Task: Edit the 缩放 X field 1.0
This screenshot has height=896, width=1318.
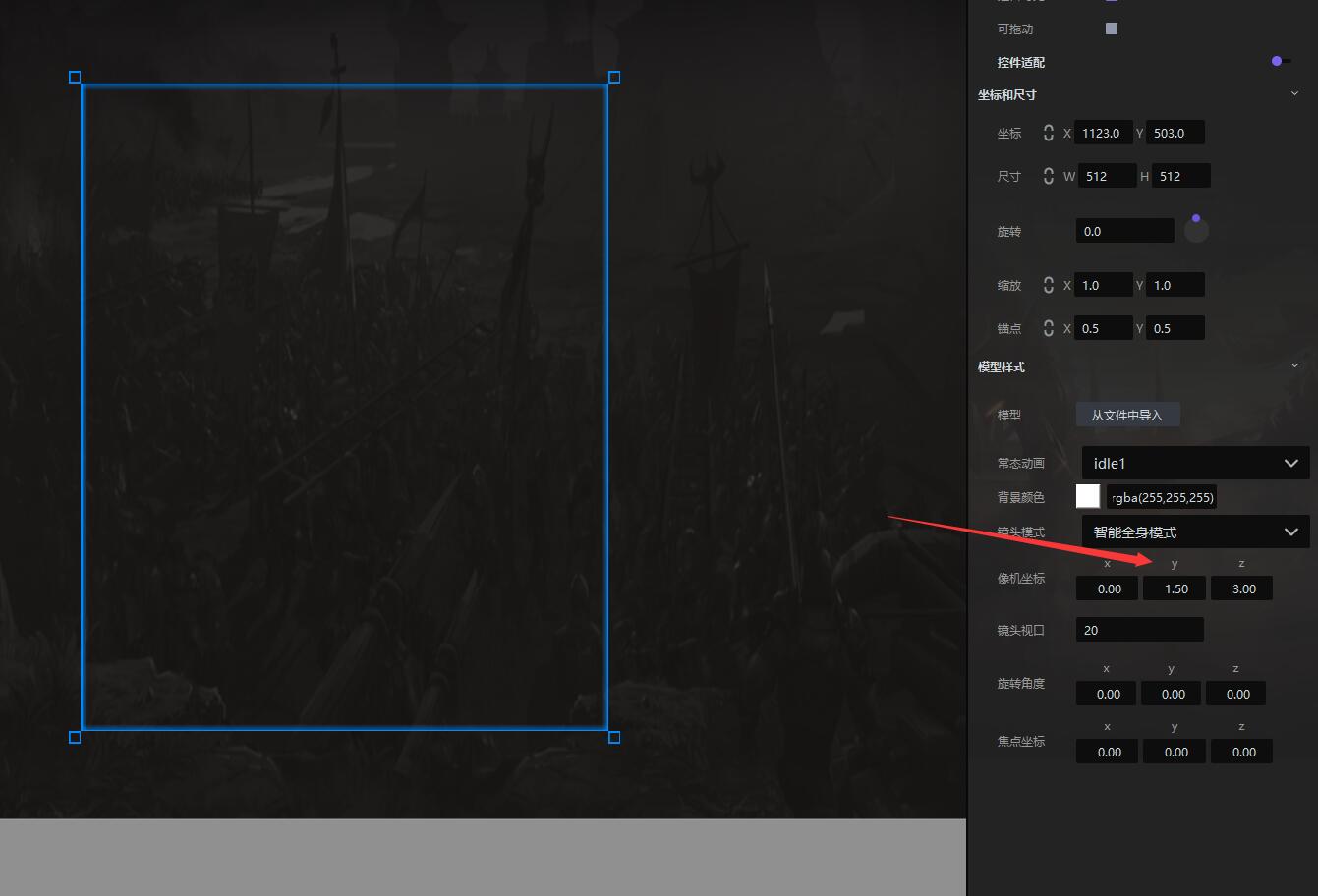Action: (1104, 285)
